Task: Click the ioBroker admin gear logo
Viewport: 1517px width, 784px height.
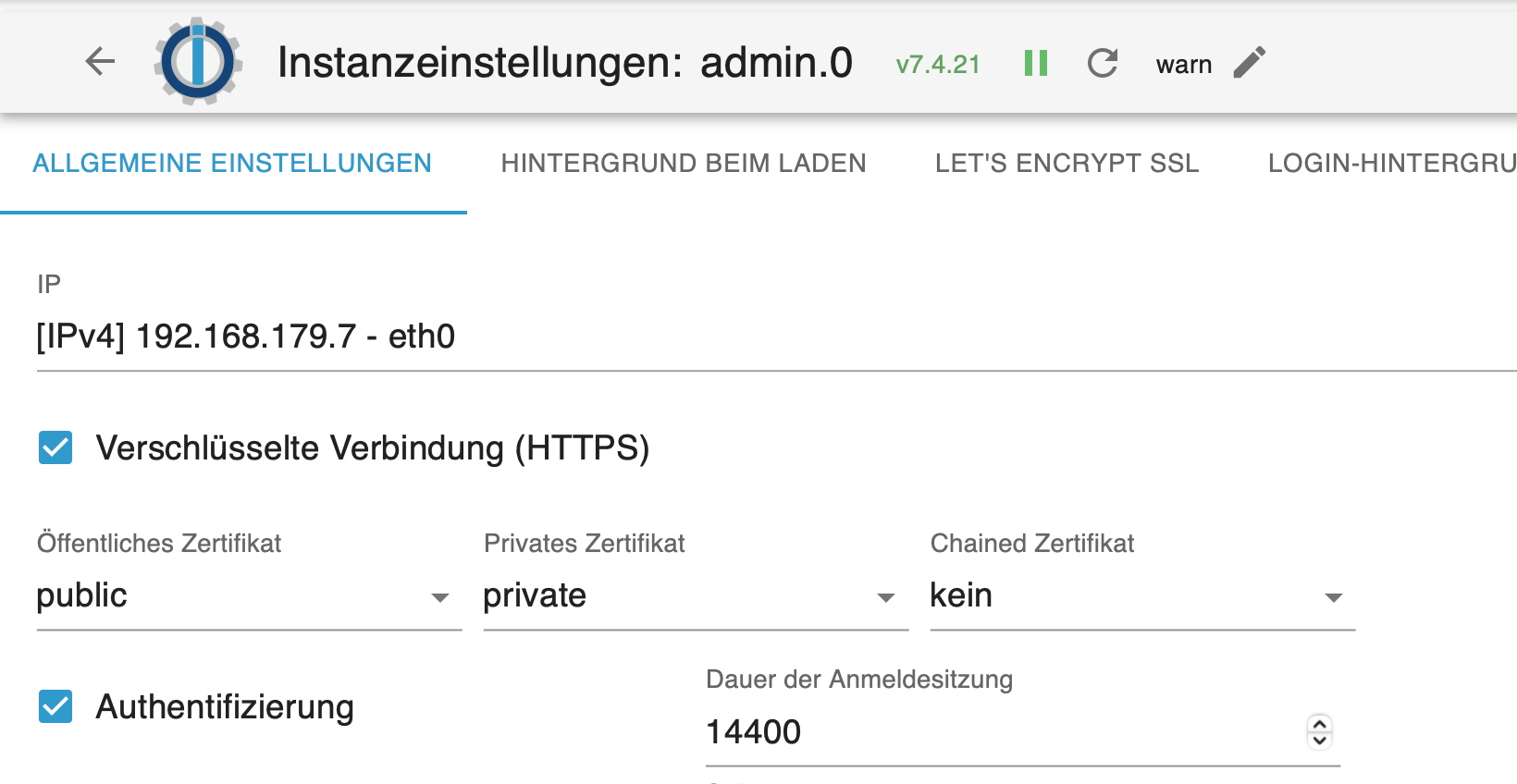Action: point(198,62)
